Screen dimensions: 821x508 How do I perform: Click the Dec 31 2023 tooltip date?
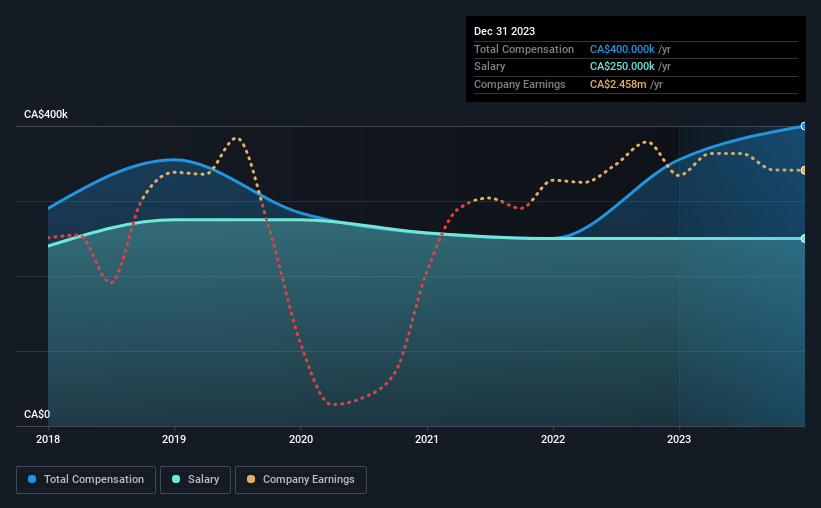[x=504, y=31]
